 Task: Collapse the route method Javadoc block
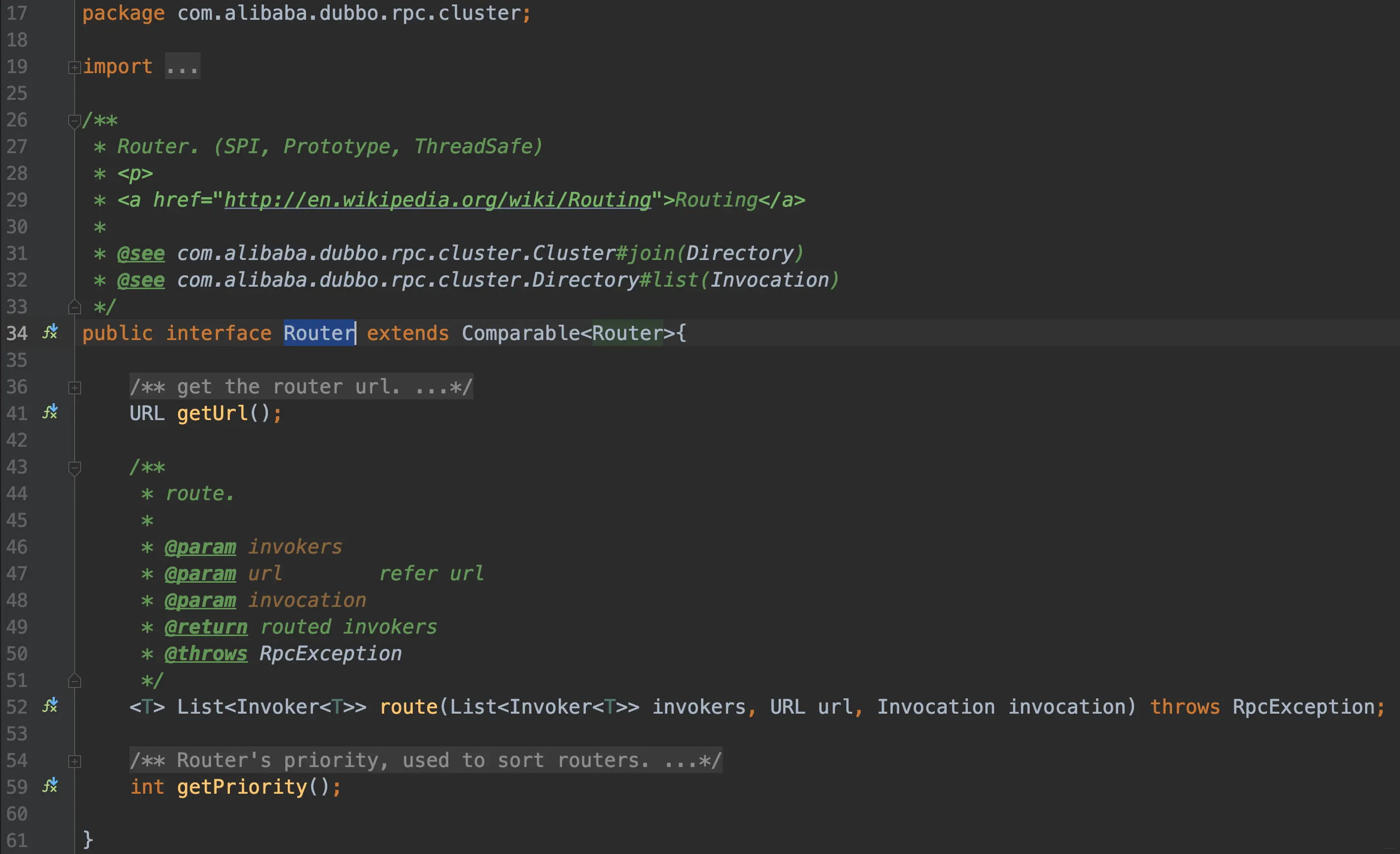point(74,468)
